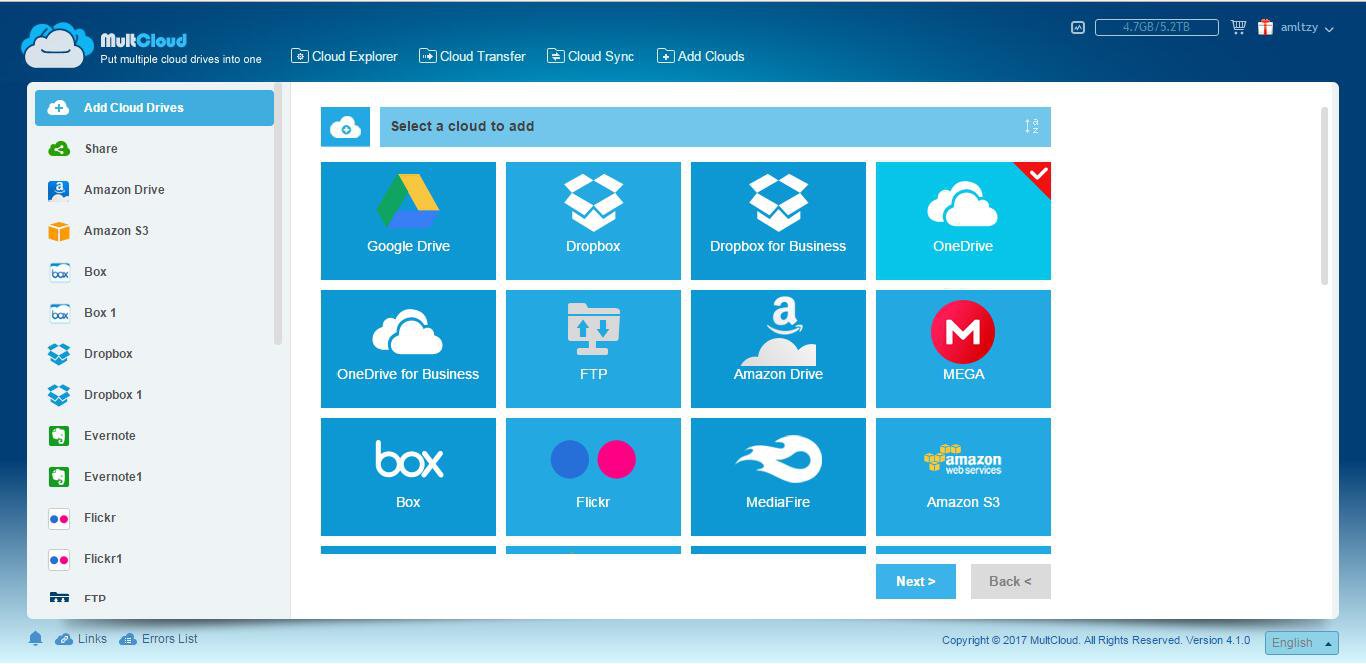Open Links at the bottom bar
Image resolution: width=1366 pixels, height=664 pixels.
(x=81, y=638)
